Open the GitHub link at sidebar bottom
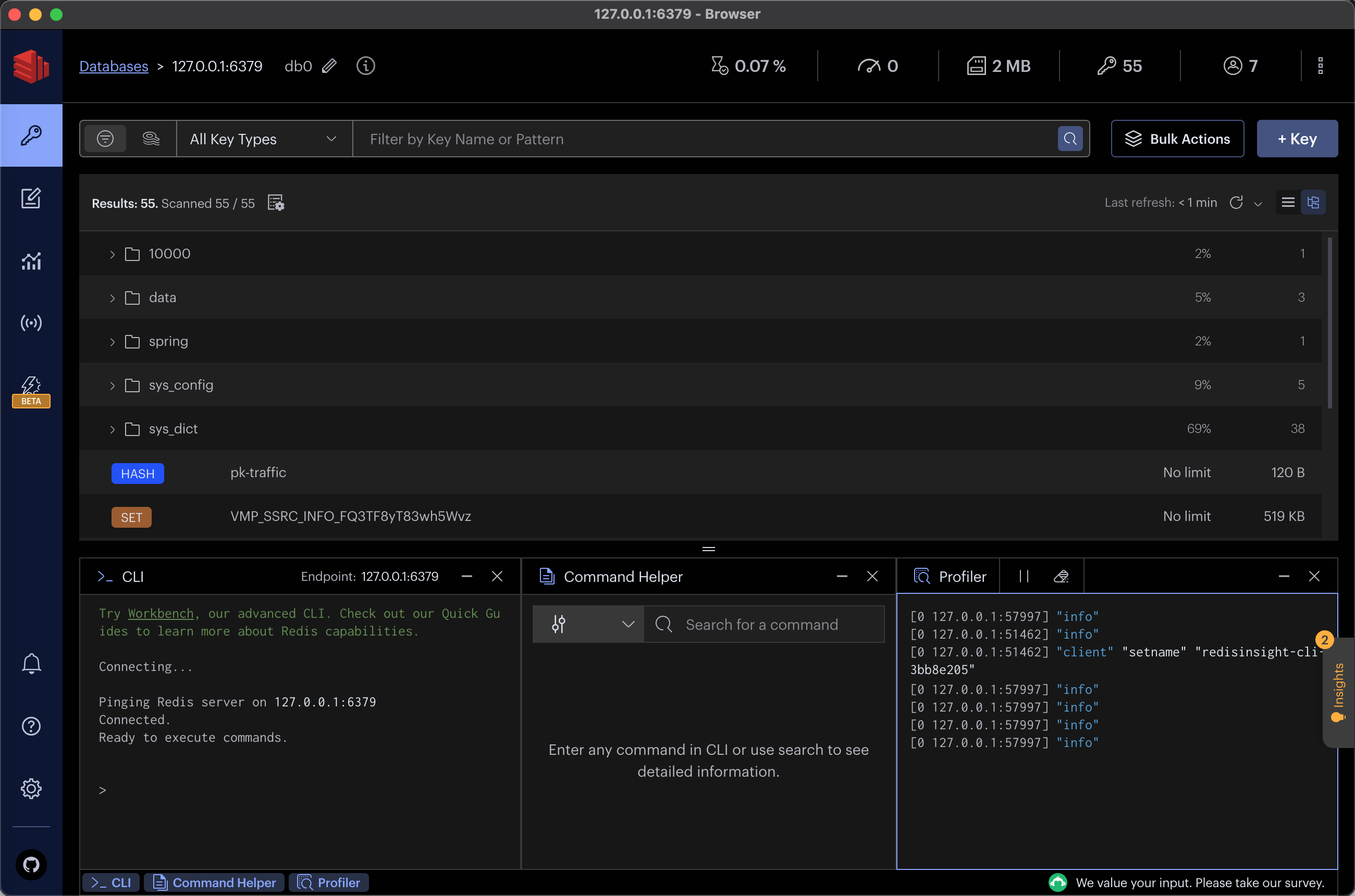The image size is (1355, 896). [x=31, y=864]
